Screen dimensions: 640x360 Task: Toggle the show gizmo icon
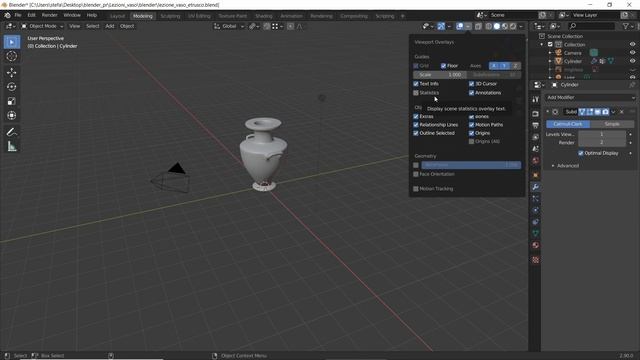pos(441,27)
